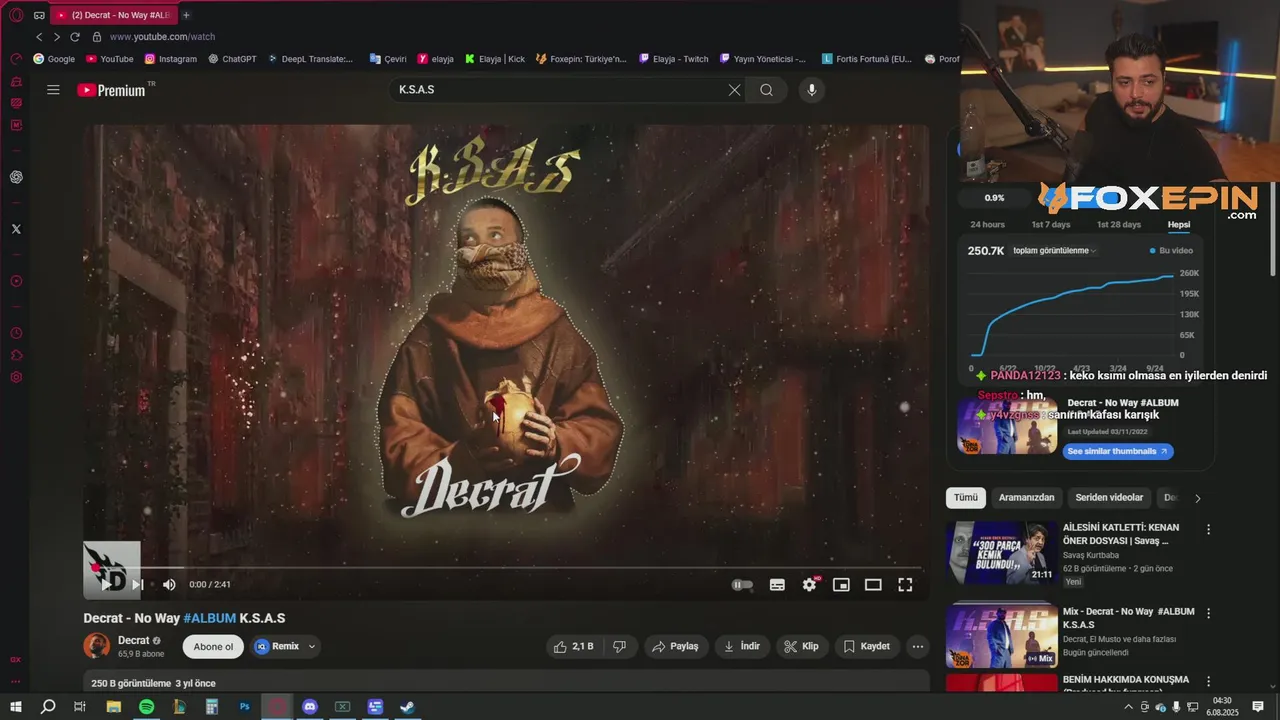Viewport: 1280px width, 720px height.
Task: Select the 24 hours stats tab
Action: pyautogui.click(x=987, y=225)
